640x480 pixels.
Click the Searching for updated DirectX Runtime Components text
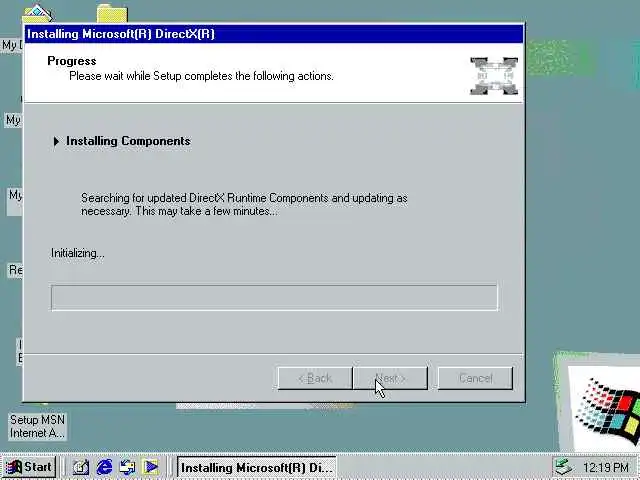pos(244,204)
